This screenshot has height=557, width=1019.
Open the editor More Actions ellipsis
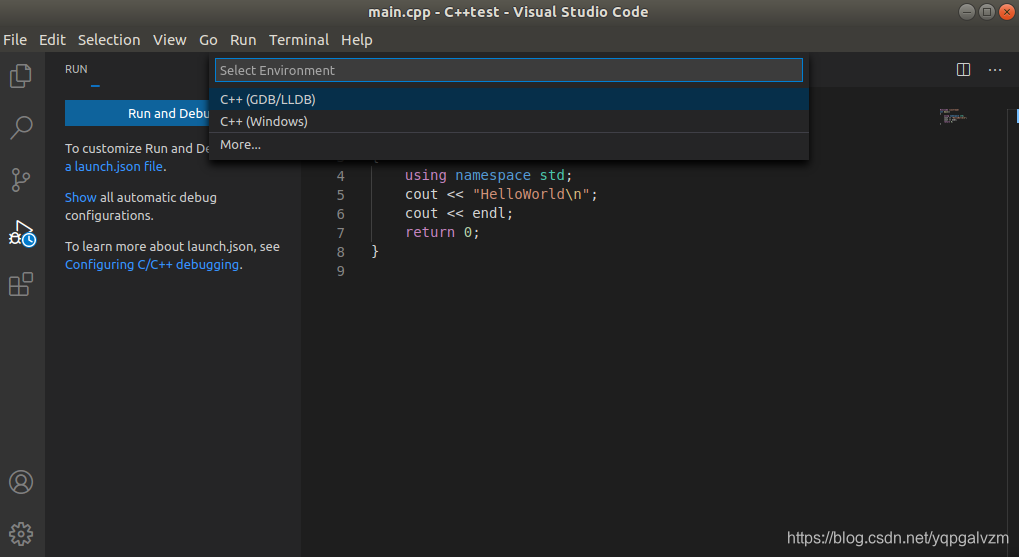tap(995, 70)
